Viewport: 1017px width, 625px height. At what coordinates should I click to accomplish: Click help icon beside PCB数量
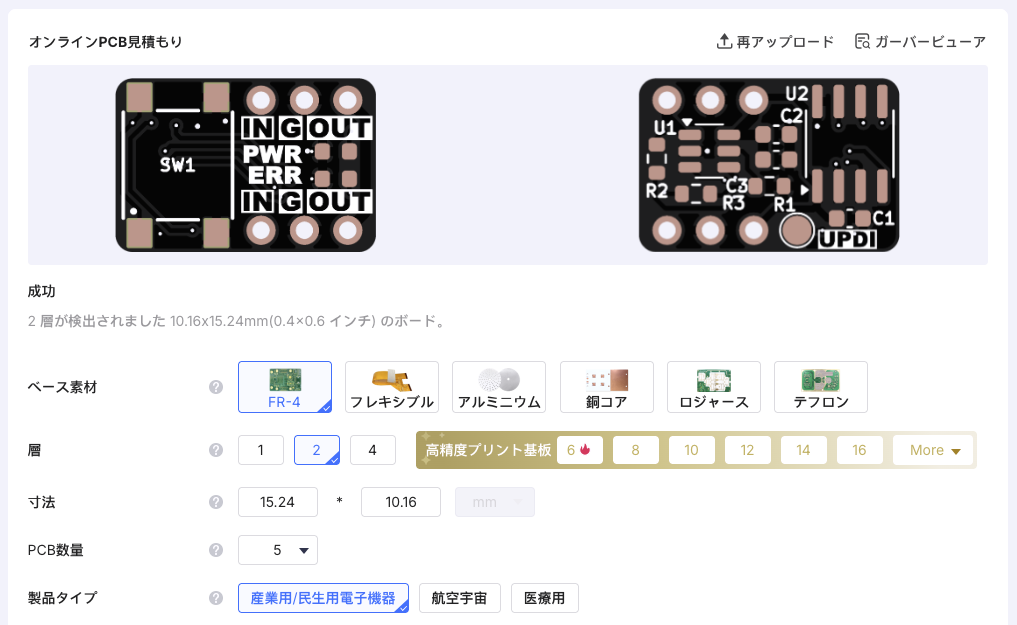(x=215, y=550)
